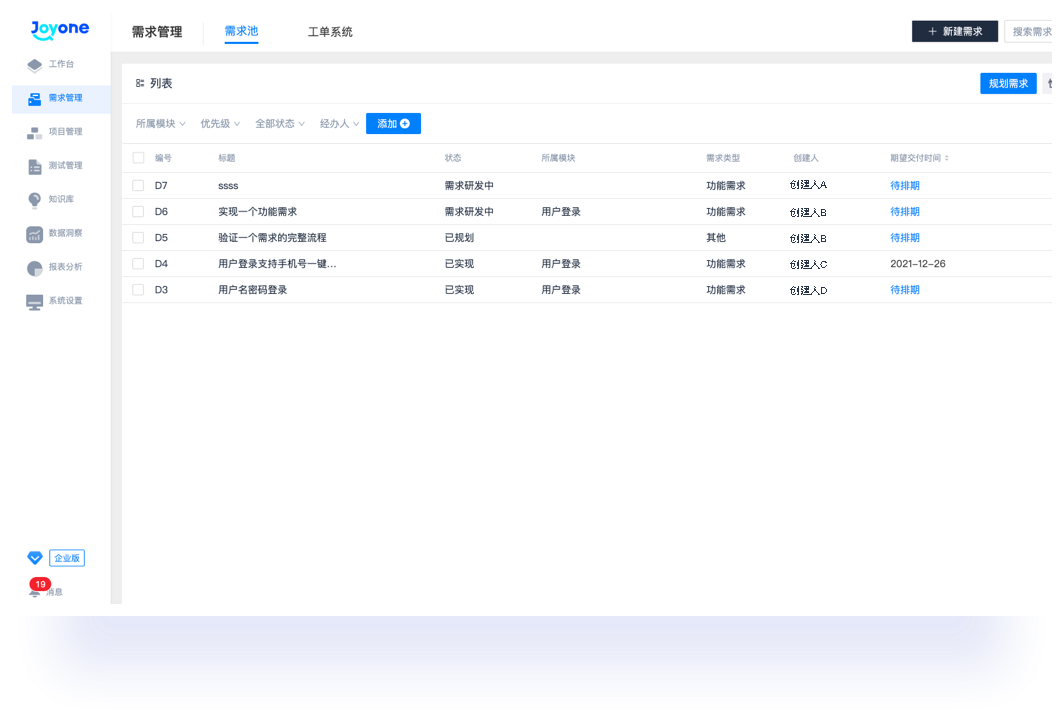
Task: Expand the 全部状态 filter dropdown
Action: (280, 124)
